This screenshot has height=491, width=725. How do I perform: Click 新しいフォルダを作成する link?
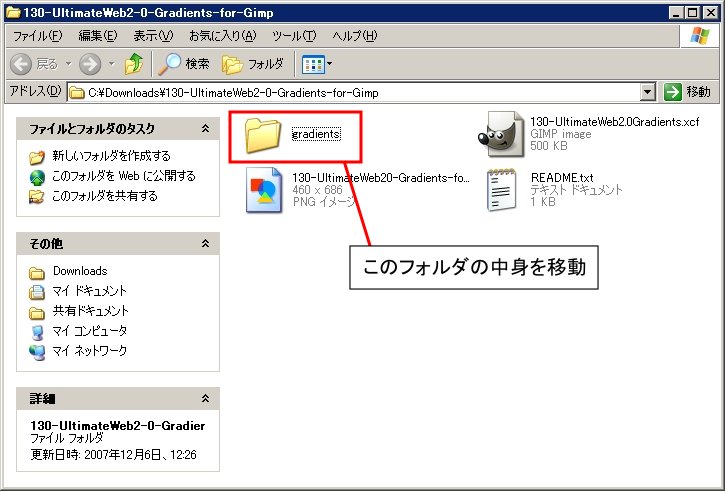111,156
